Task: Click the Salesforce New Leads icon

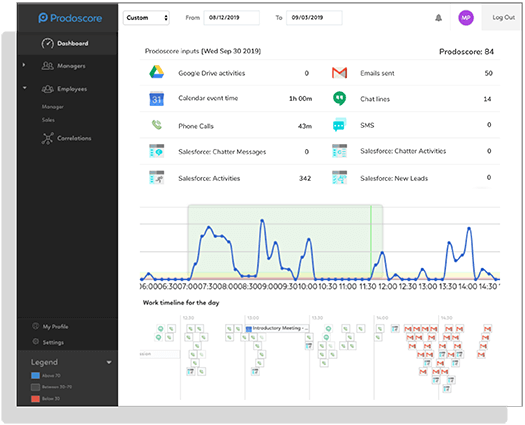Action: pyautogui.click(x=340, y=177)
